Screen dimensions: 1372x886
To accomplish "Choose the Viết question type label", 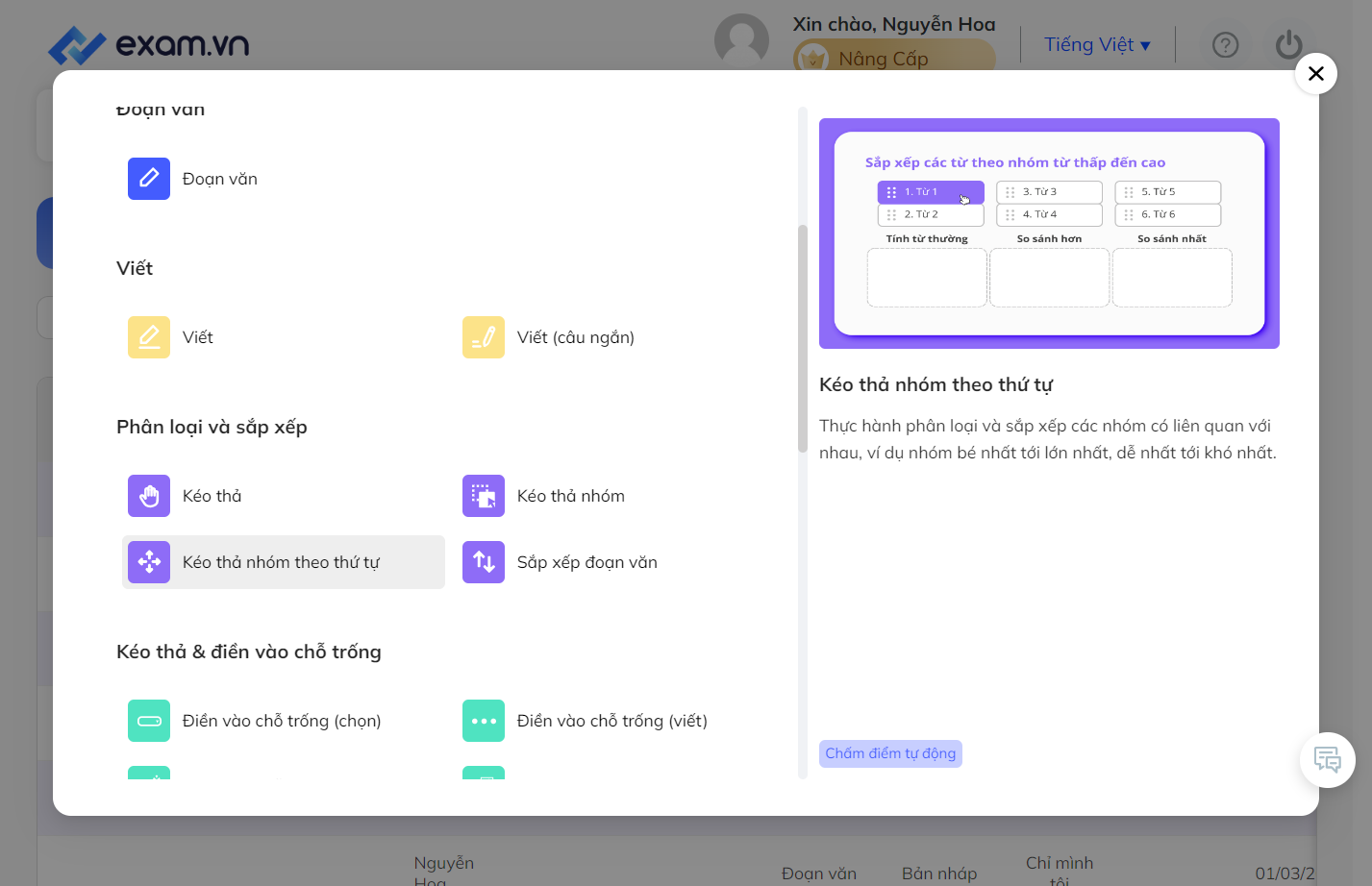I will click(x=198, y=337).
